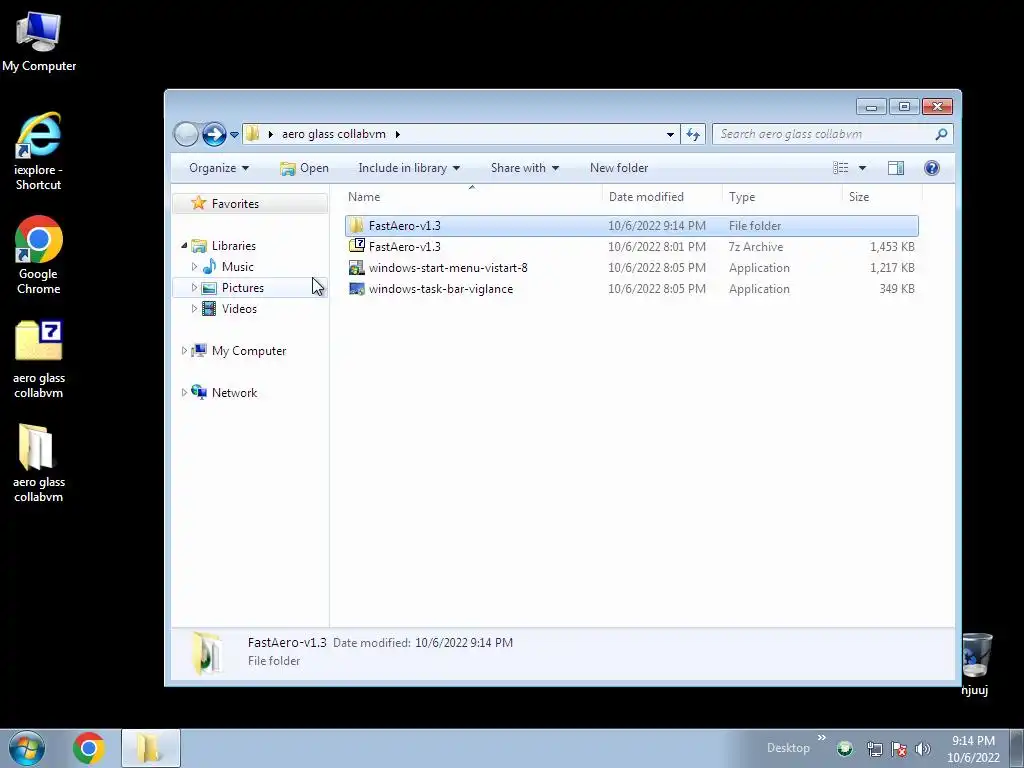The image size is (1024, 768).
Task: Expand the Desktop toolbar chevron
Action: click(x=822, y=738)
